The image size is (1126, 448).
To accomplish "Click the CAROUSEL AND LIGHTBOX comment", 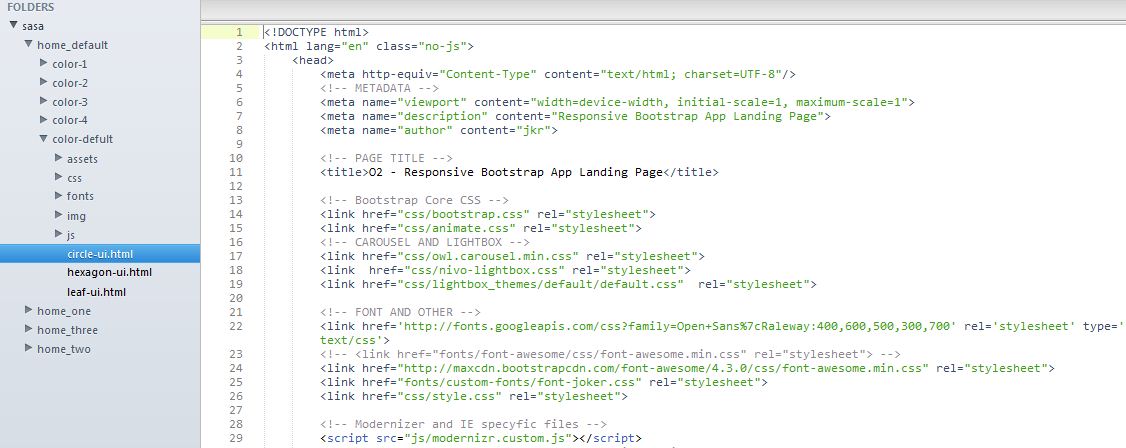I will 425,242.
